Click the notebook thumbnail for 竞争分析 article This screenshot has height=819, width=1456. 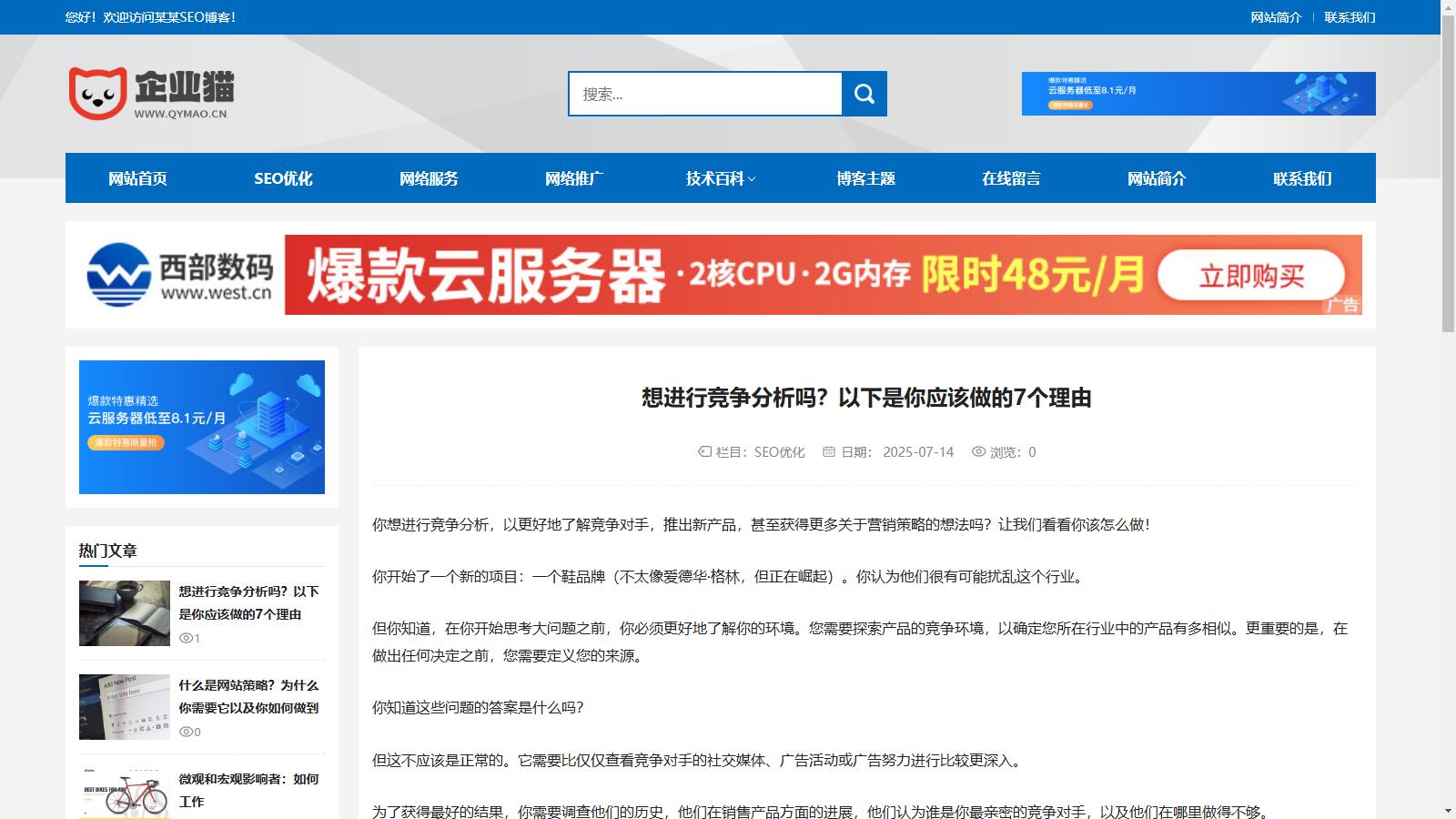[x=125, y=613]
